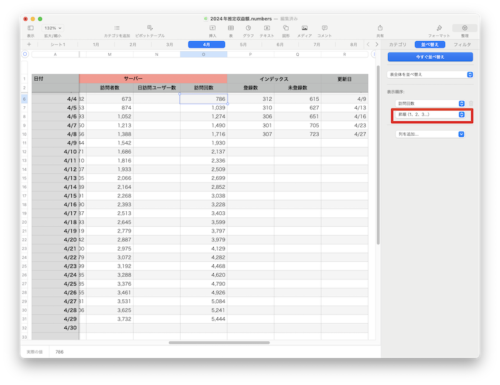The width and height of the screenshot is (500, 385).
Task: Click the 図形 shape icon
Action: coord(286,28)
